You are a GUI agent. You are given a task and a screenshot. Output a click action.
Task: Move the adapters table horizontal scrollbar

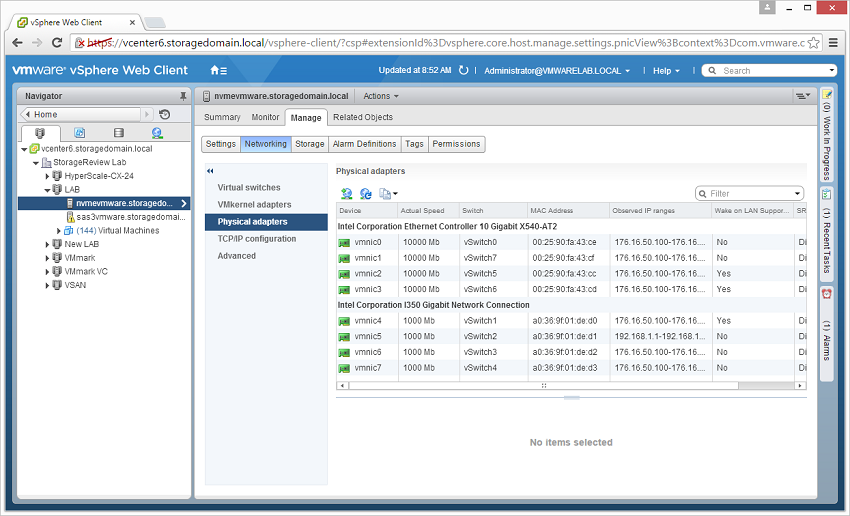(x=543, y=386)
